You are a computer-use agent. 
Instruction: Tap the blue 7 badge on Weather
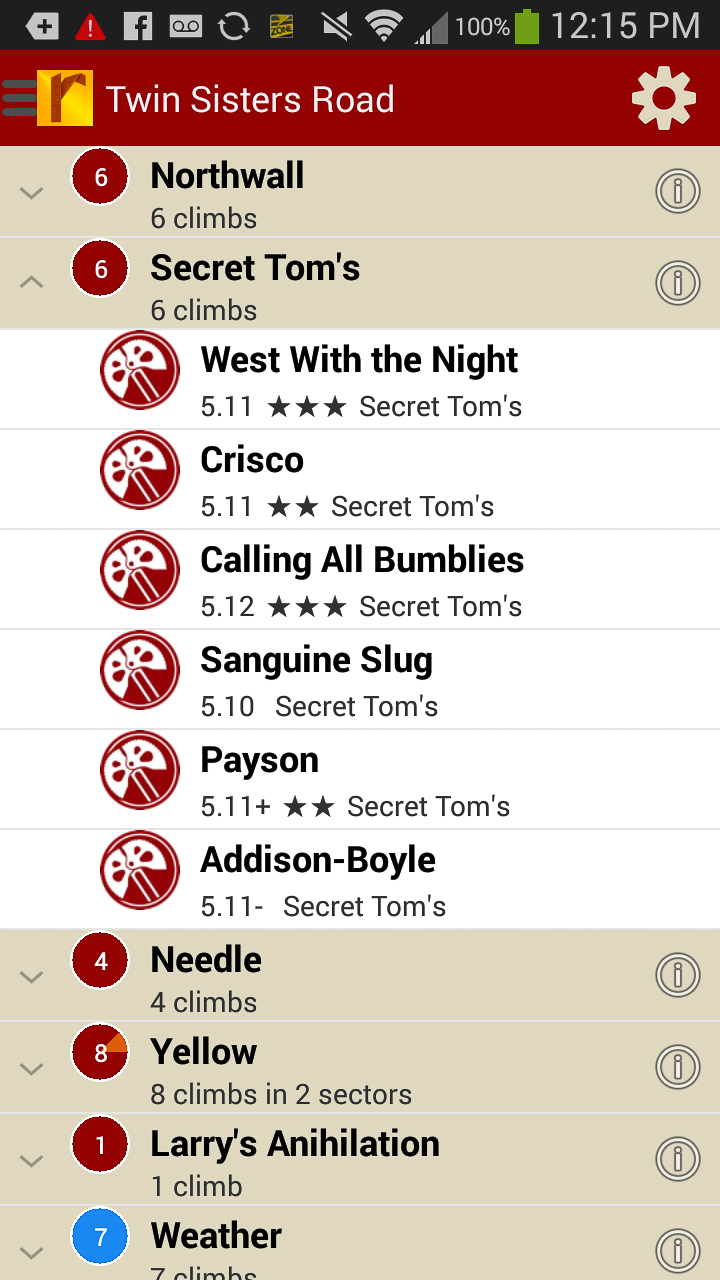(100, 1238)
